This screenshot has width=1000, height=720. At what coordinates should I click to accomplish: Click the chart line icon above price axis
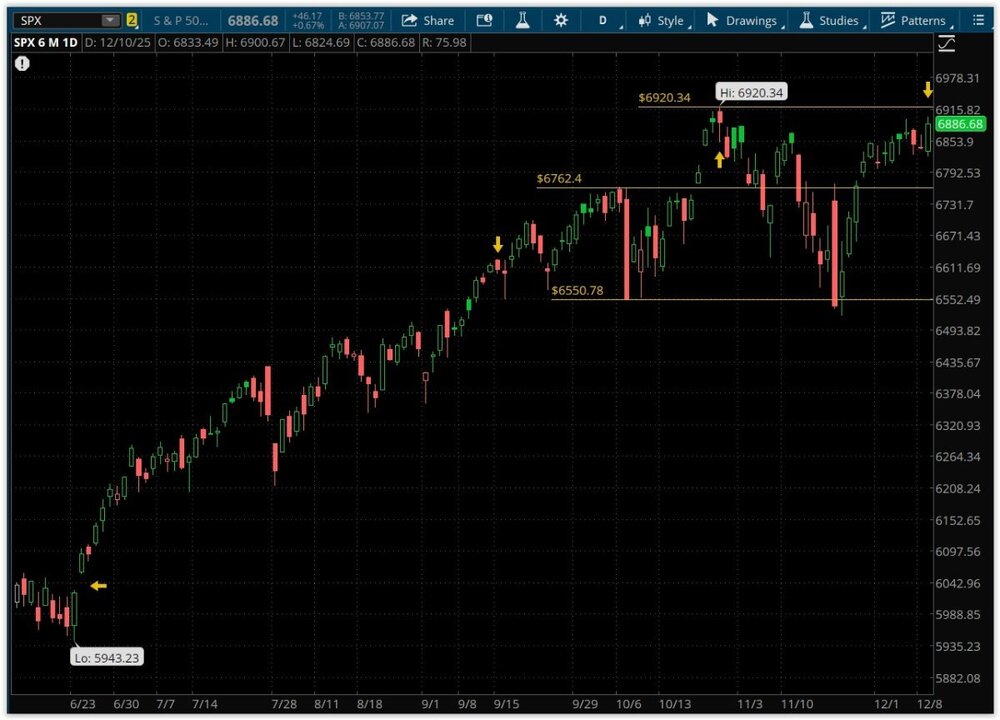pos(946,44)
